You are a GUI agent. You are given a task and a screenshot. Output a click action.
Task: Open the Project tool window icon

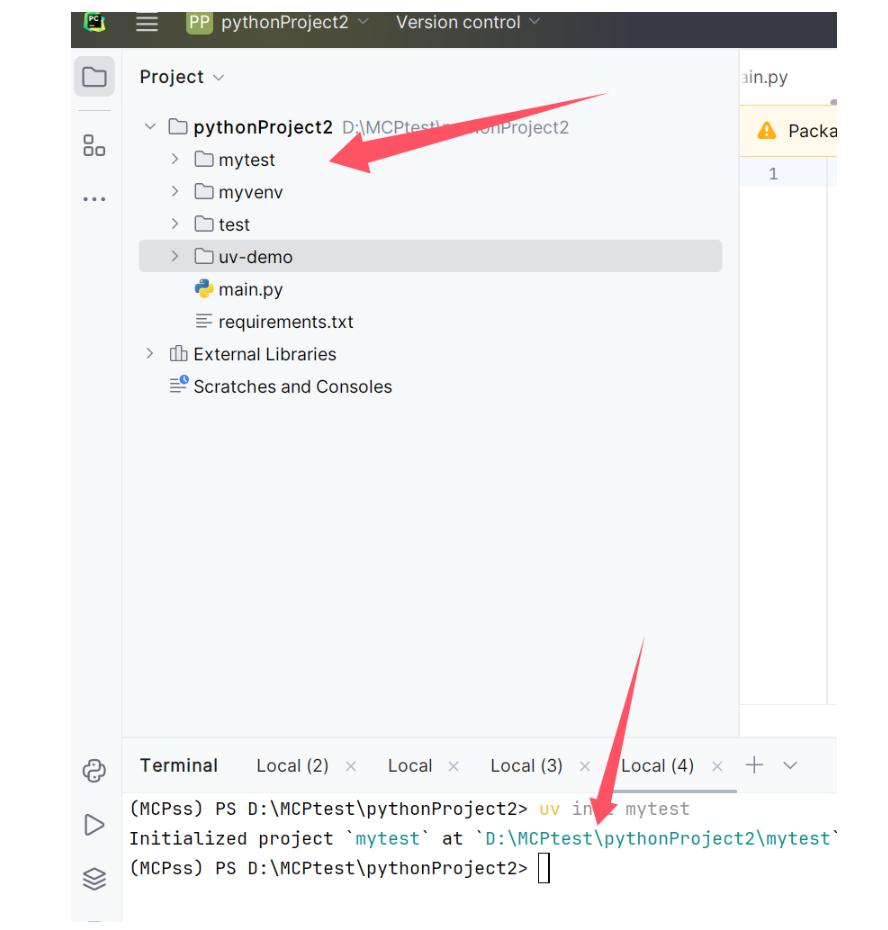point(93,76)
